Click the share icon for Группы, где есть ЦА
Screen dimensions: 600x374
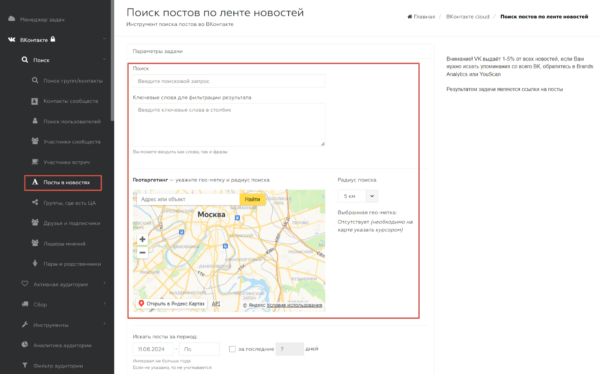pos(35,203)
